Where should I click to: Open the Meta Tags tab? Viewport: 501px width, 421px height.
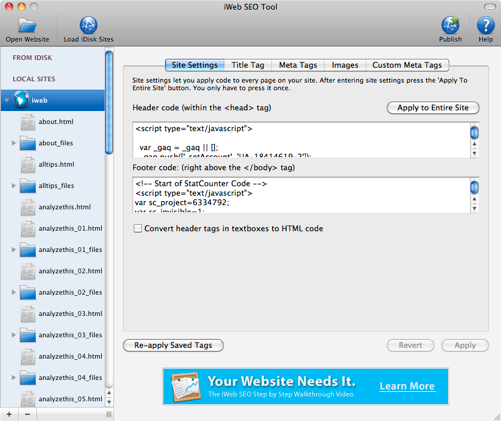298,65
